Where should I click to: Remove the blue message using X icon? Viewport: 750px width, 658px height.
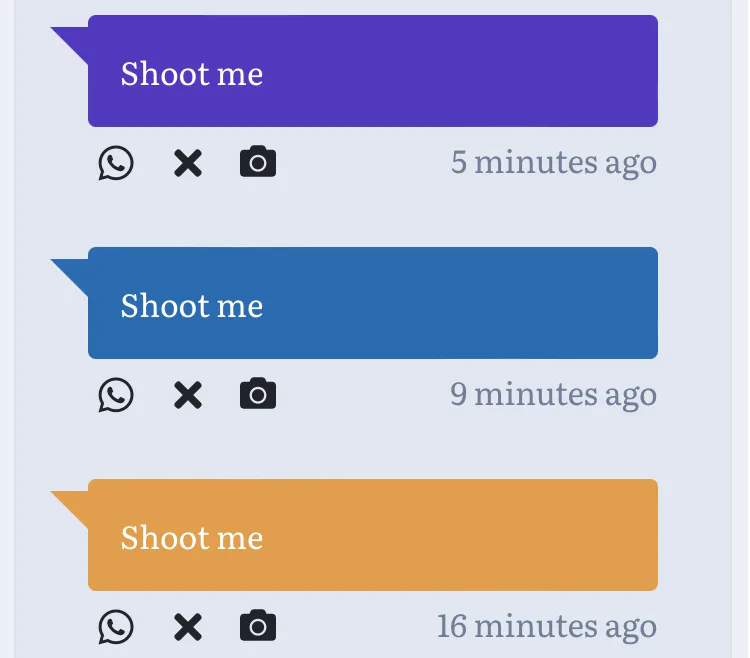coord(187,394)
